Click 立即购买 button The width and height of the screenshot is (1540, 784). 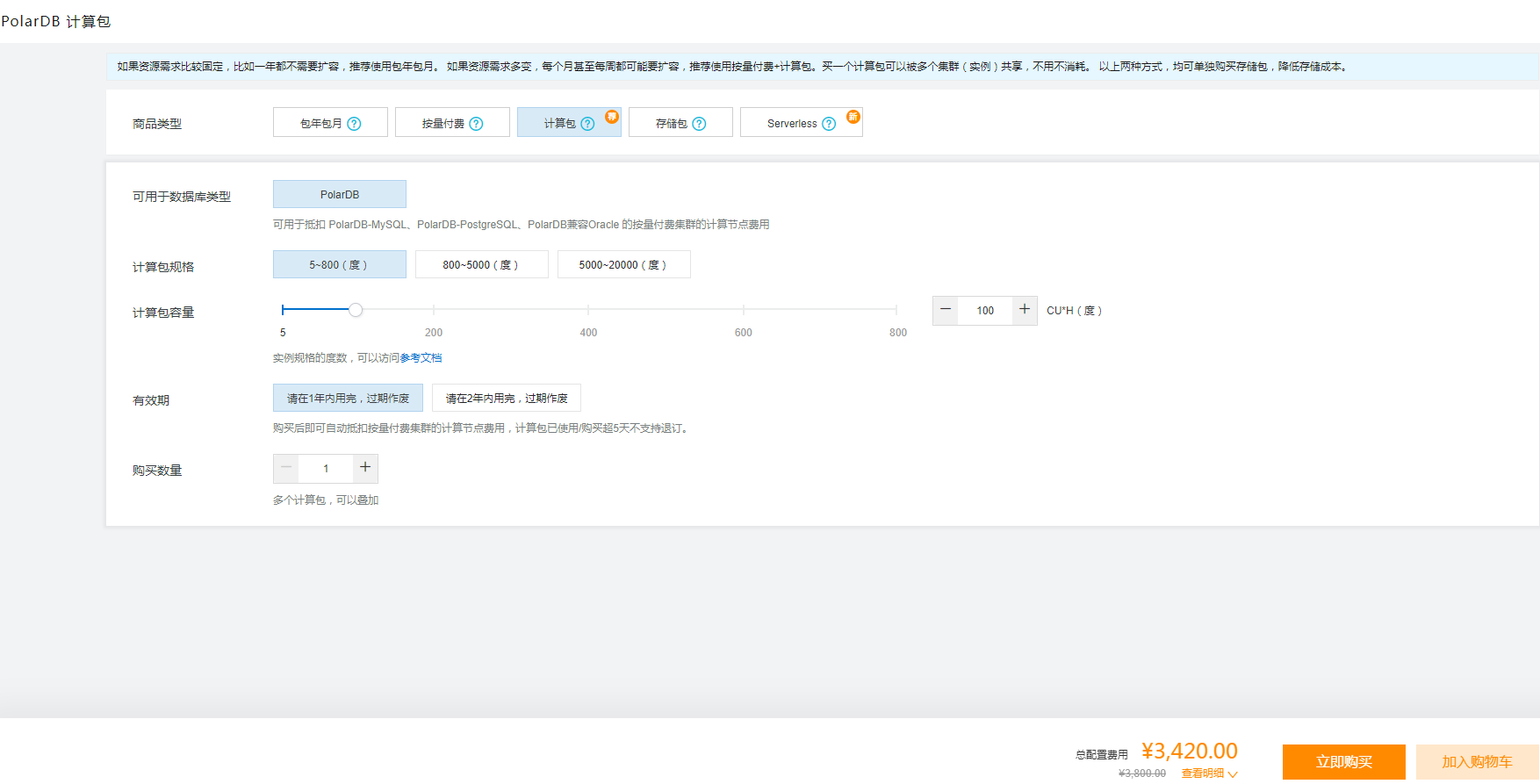click(1344, 762)
